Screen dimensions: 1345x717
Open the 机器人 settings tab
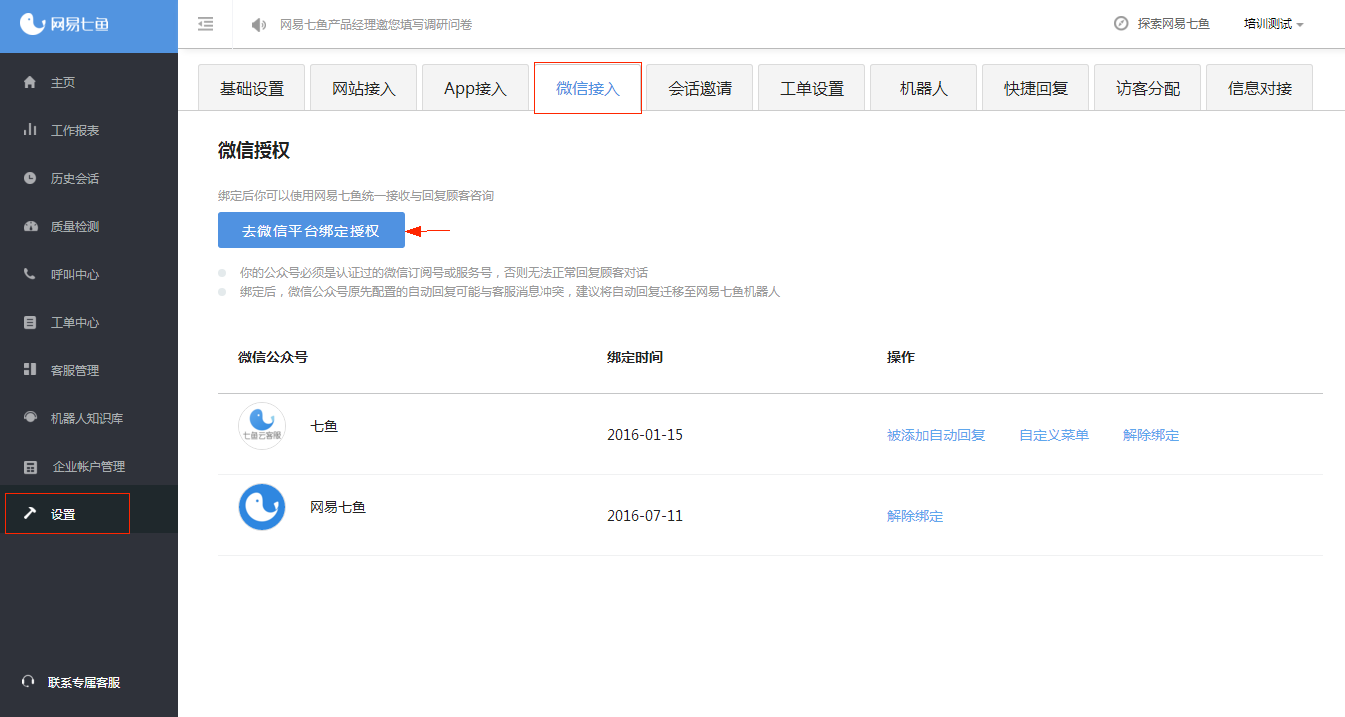(924, 88)
